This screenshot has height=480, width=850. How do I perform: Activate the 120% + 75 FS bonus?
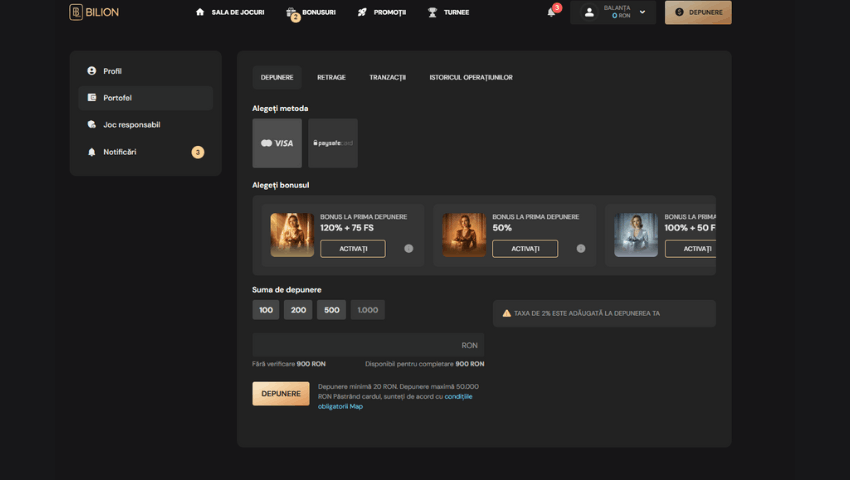352,248
